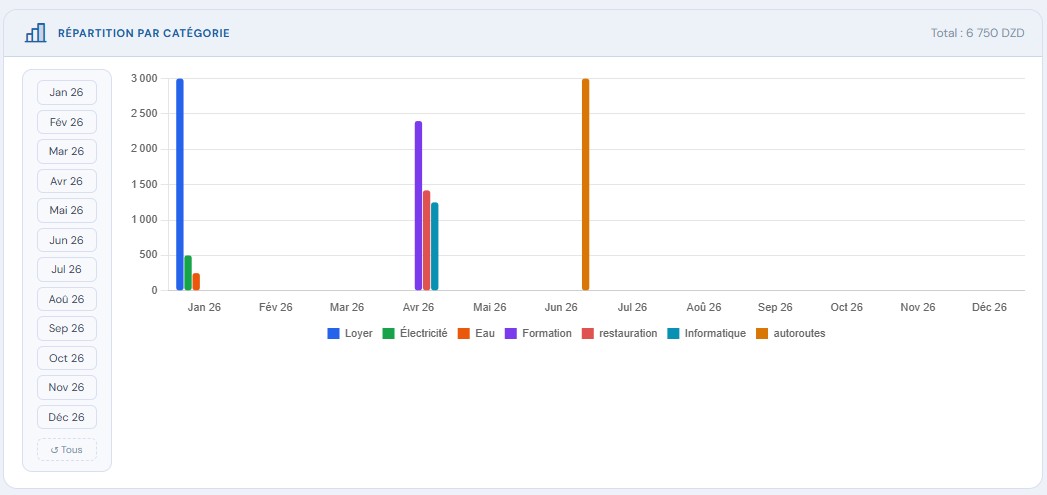The height and width of the screenshot is (495, 1047).
Task: Click the Sep 26 x-axis label
Action: [775, 307]
